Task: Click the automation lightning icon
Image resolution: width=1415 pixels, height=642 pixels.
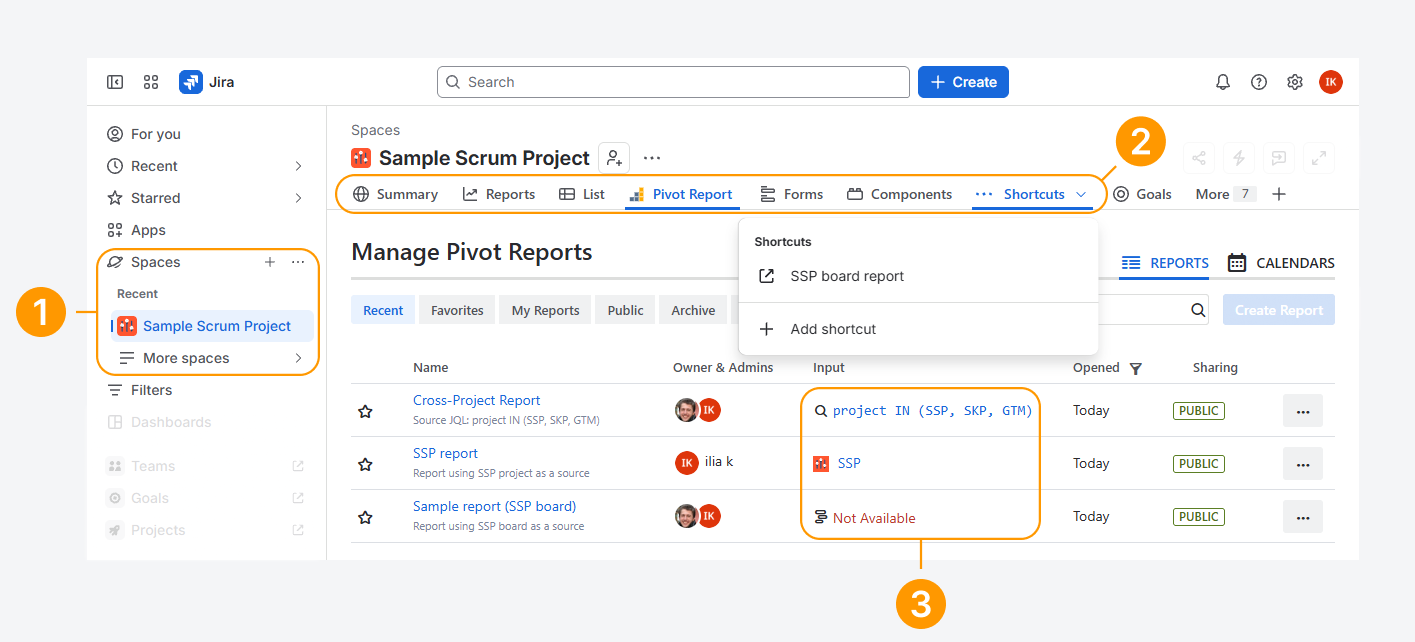Action: [x=1239, y=158]
